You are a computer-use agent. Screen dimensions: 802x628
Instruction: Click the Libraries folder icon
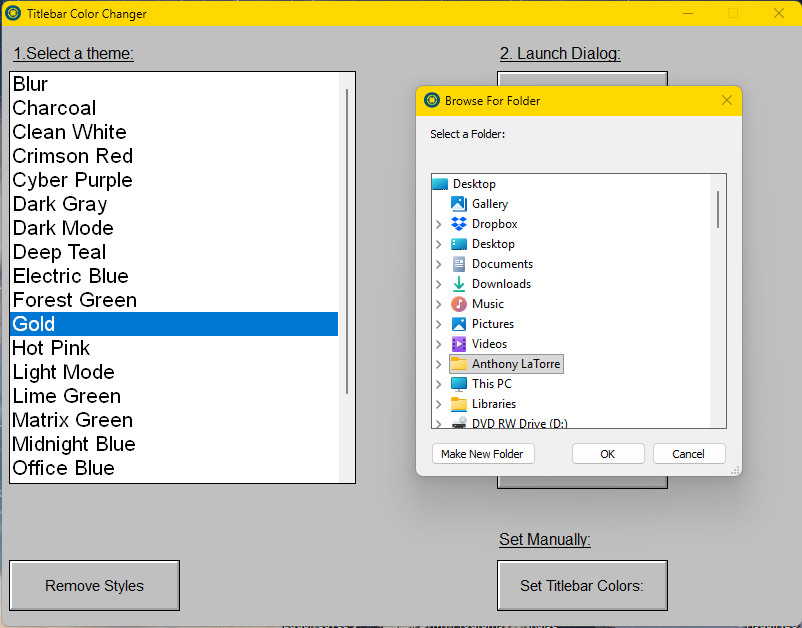(459, 403)
